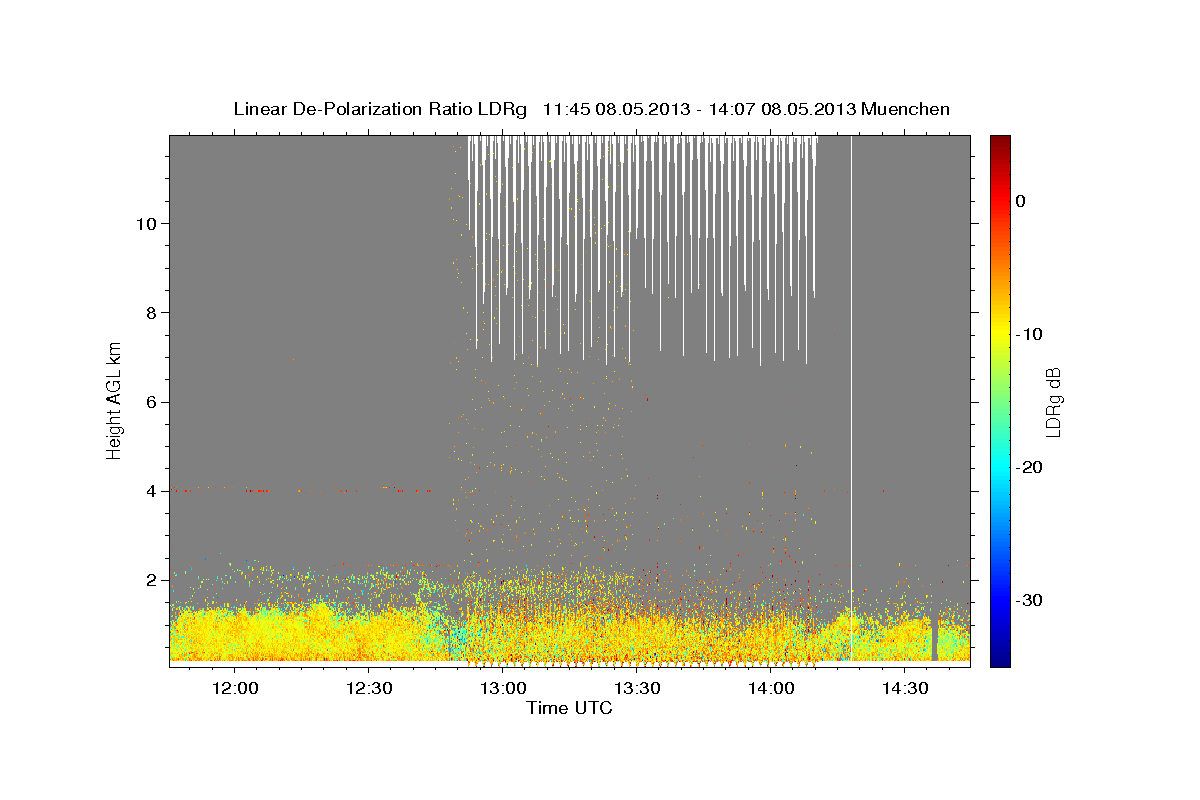Image resolution: width=1200 pixels, height=800 pixels.
Task: Click the -30 dB colorbar tick label
Action: click(x=1030, y=600)
